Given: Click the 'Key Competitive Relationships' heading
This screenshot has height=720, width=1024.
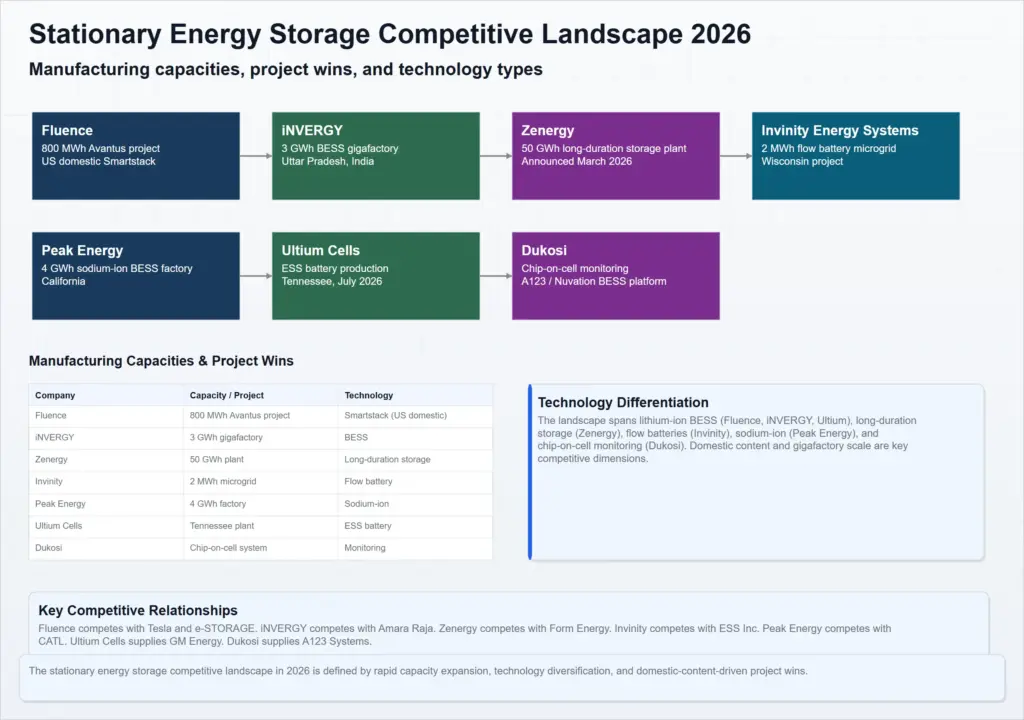Looking at the screenshot, I should (138, 610).
